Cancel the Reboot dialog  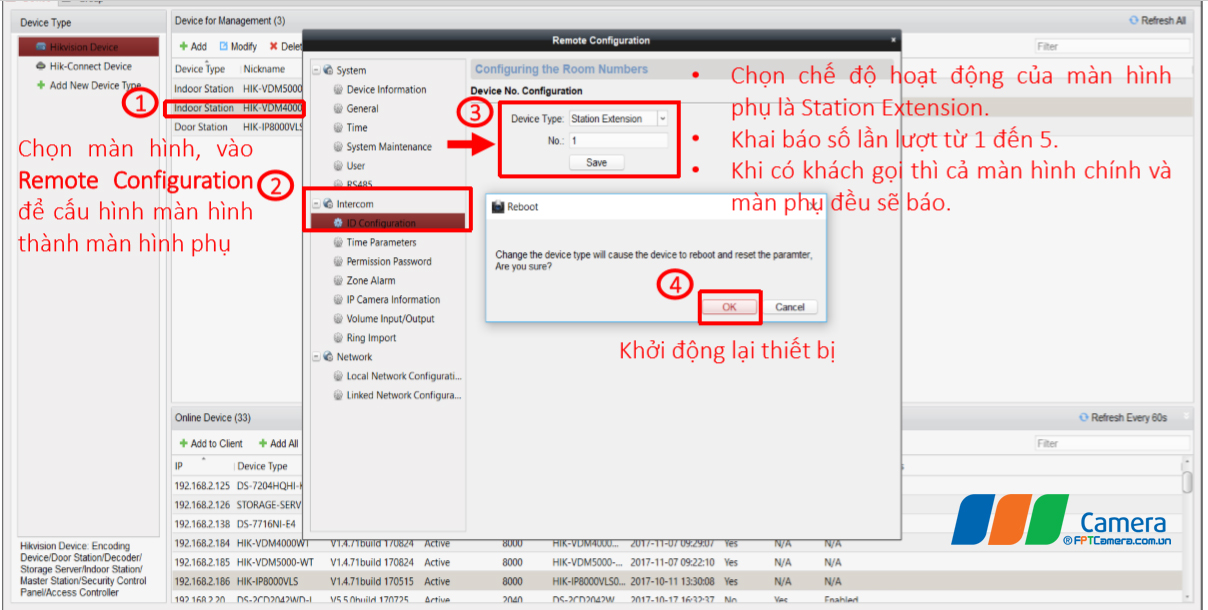(x=790, y=307)
